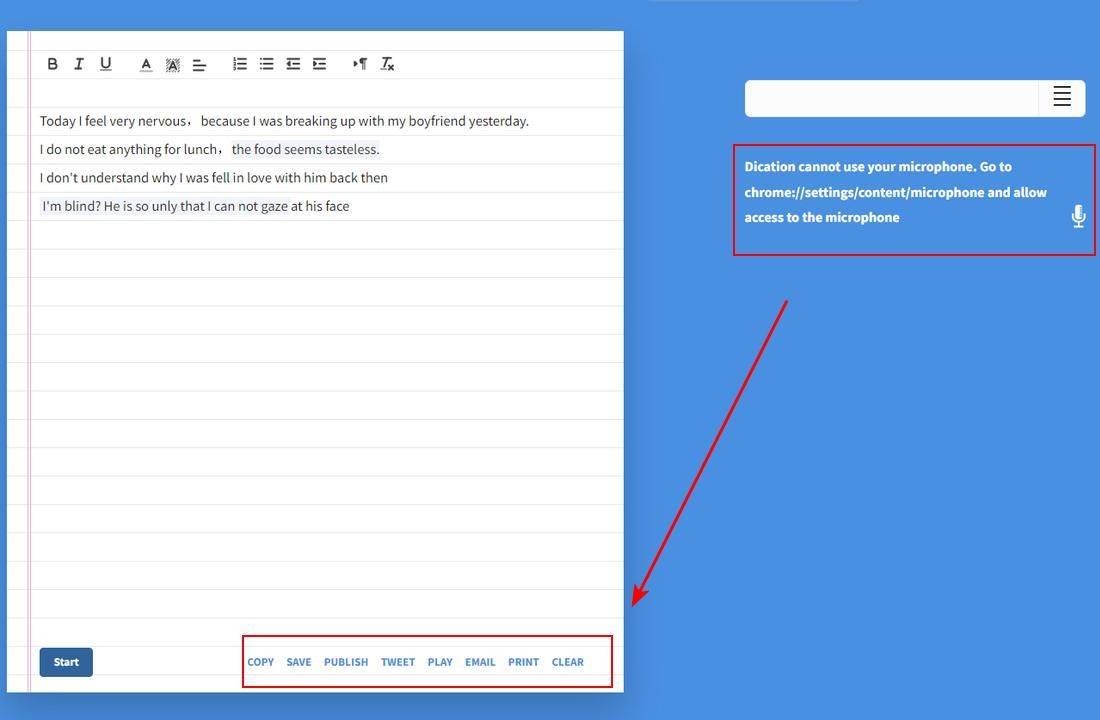Clear text formatting

click(387, 64)
